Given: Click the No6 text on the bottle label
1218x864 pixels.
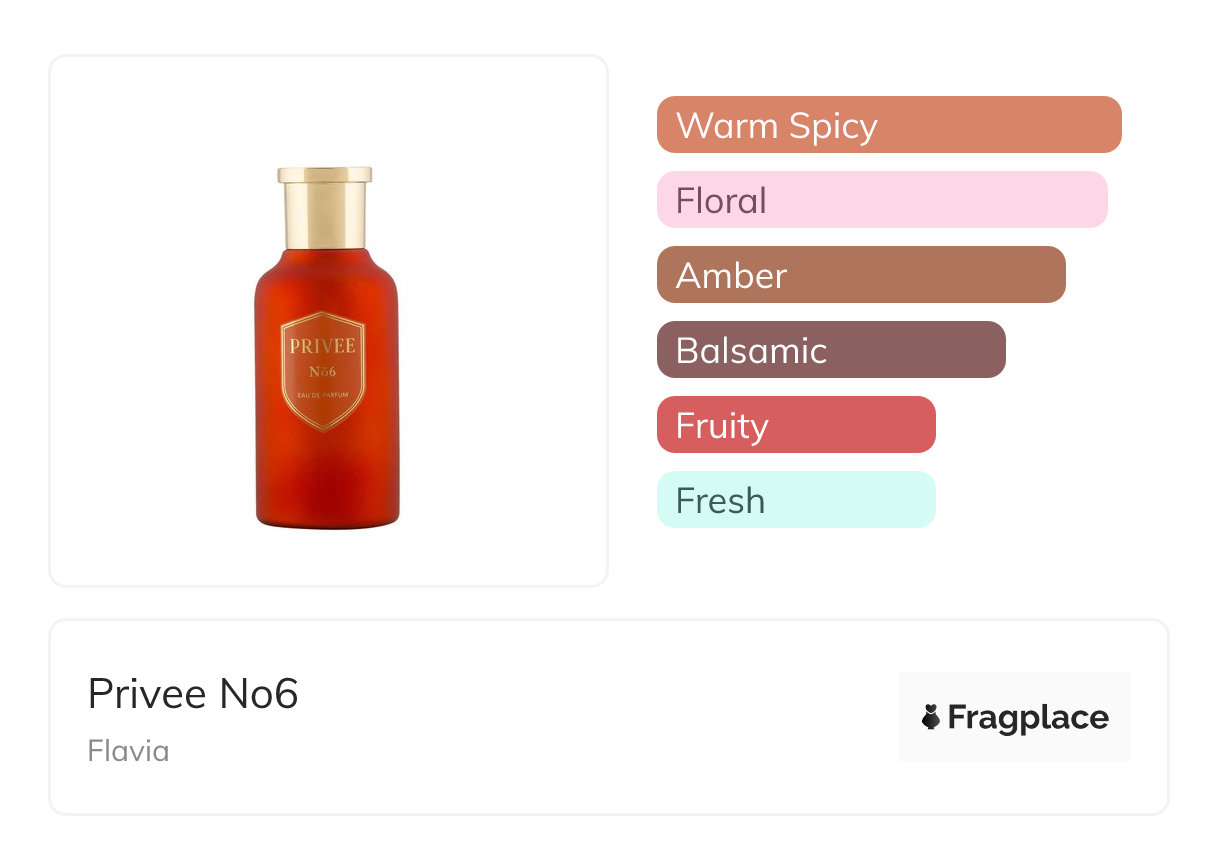Looking at the screenshot, I should pyautogui.click(x=322, y=372).
